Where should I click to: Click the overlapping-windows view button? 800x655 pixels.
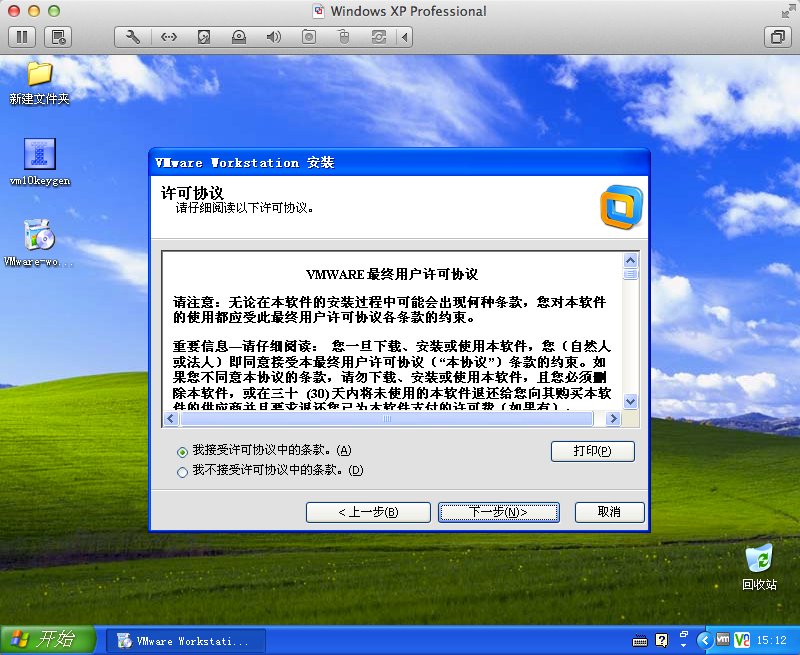click(778, 37)
